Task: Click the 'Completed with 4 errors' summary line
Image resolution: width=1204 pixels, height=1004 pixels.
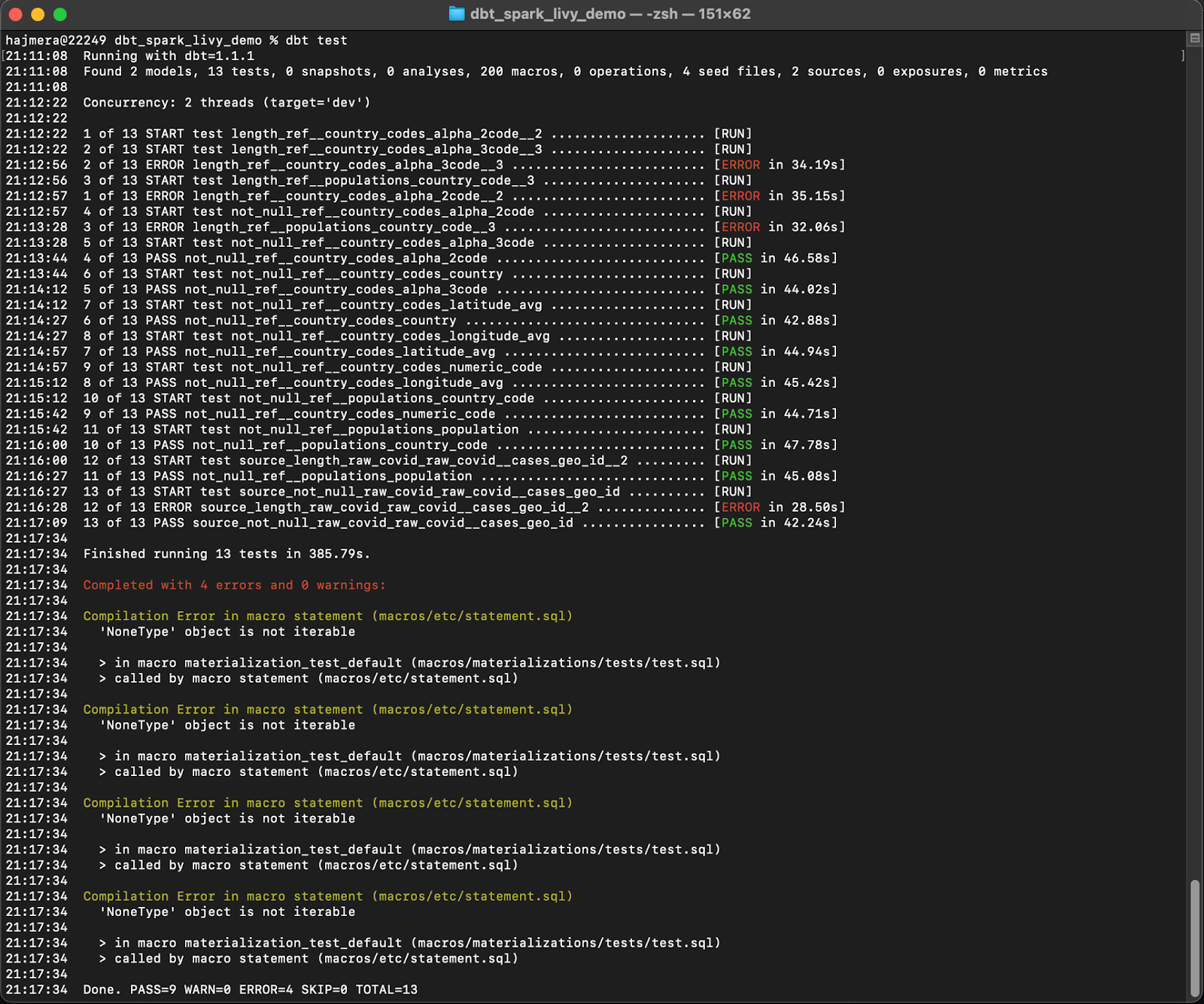Action: pyautogui.click(x=233, y=585)
